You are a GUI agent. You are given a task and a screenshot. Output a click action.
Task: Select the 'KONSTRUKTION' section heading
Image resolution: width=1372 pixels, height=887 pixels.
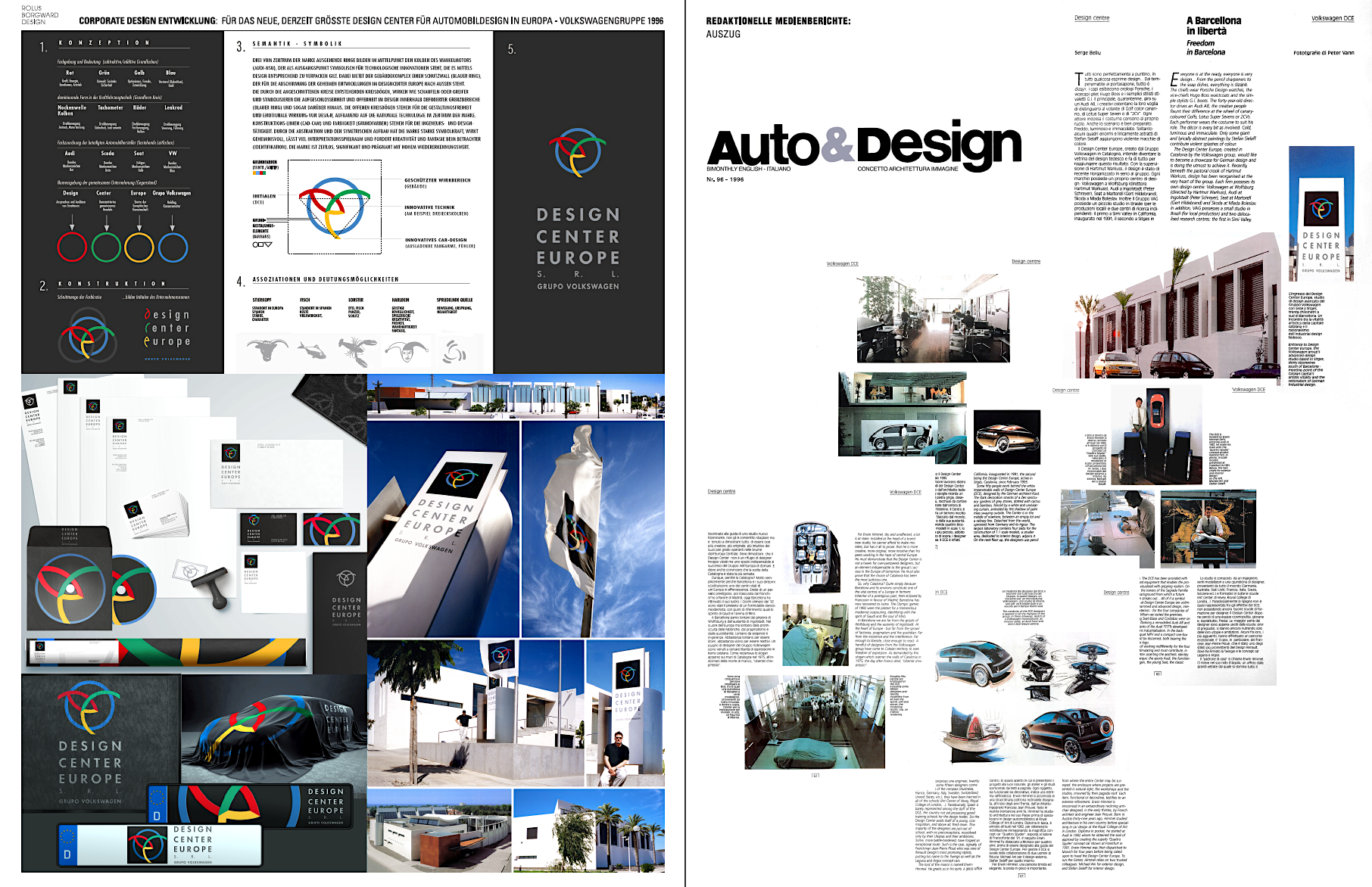(112, 284)
